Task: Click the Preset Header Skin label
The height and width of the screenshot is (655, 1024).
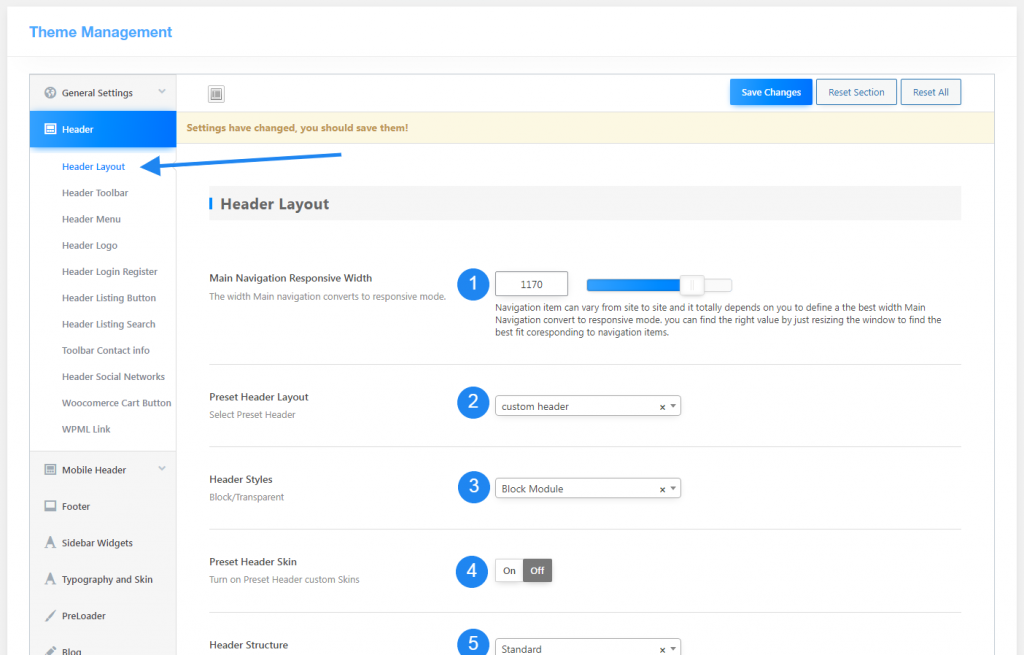Action: pyautogui.click(x=253, y=562)
